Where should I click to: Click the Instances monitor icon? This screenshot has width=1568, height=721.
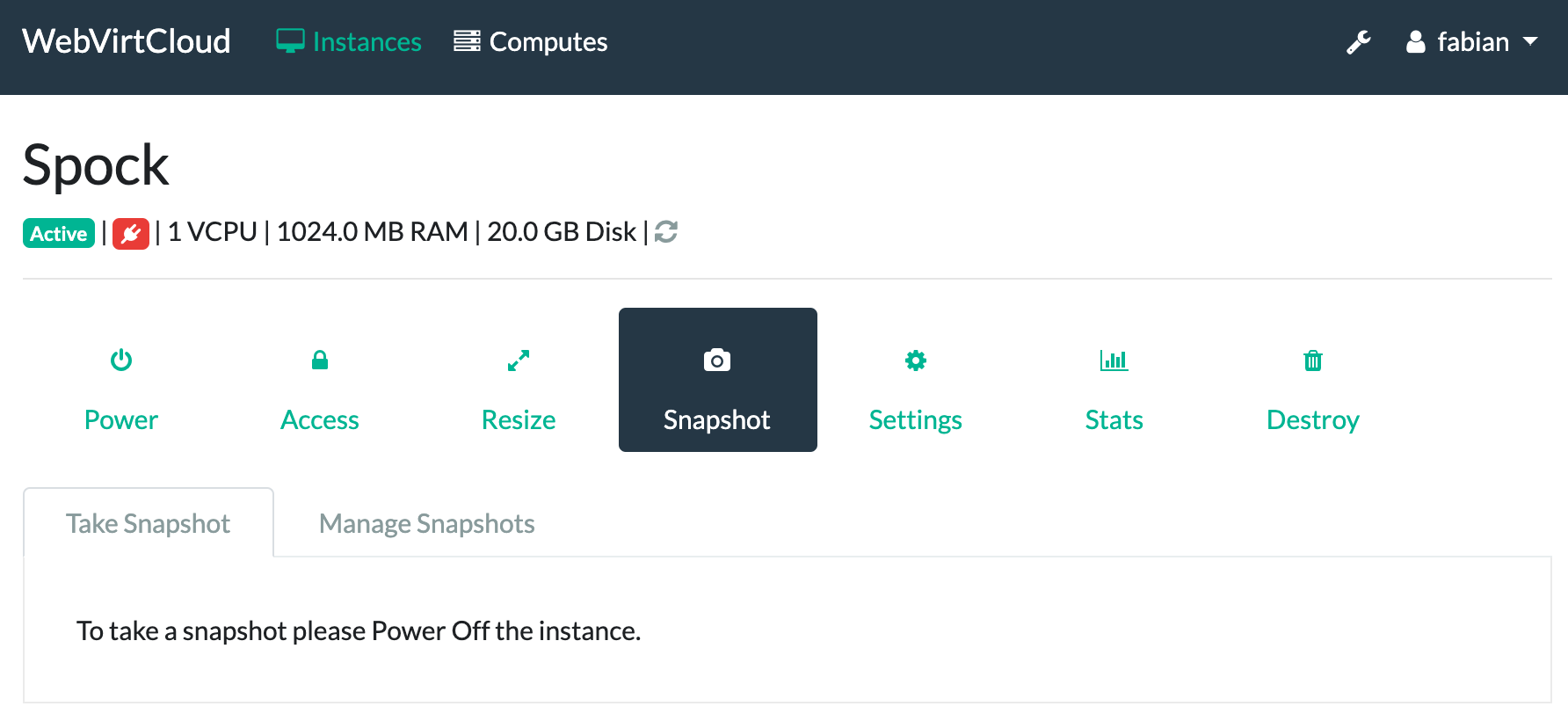pos(291,40)
